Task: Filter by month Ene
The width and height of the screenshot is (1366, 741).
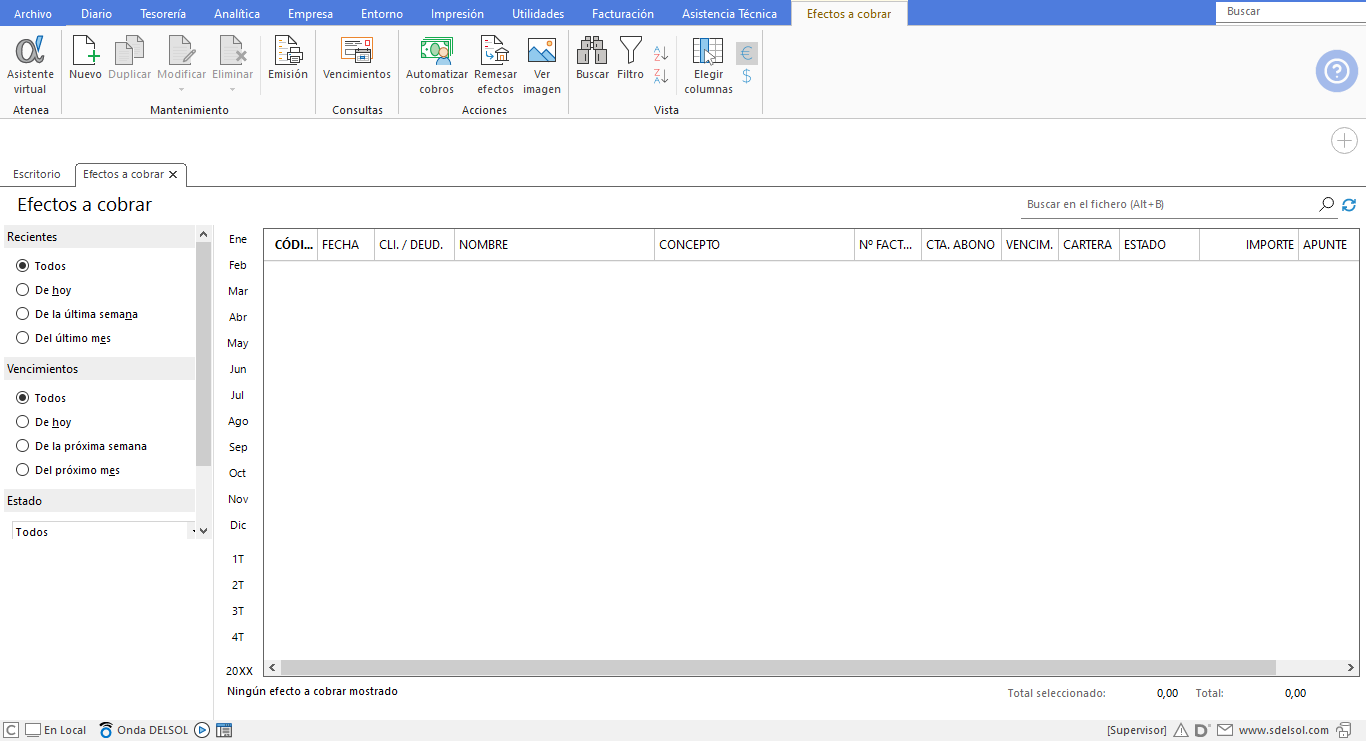Action: (238, 239)
